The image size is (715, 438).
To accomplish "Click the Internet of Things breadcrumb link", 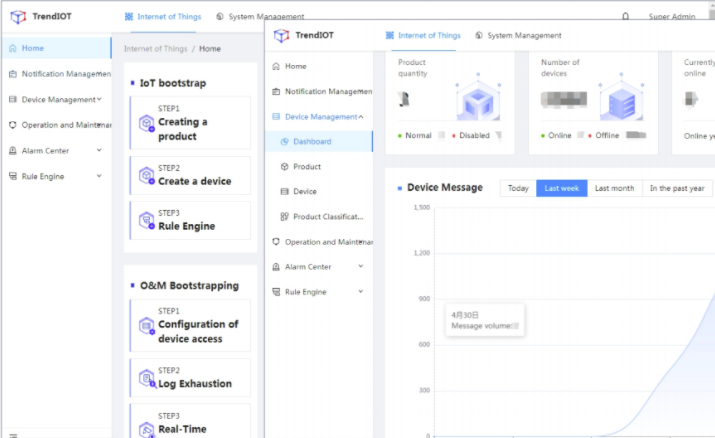I will (157, 48).
